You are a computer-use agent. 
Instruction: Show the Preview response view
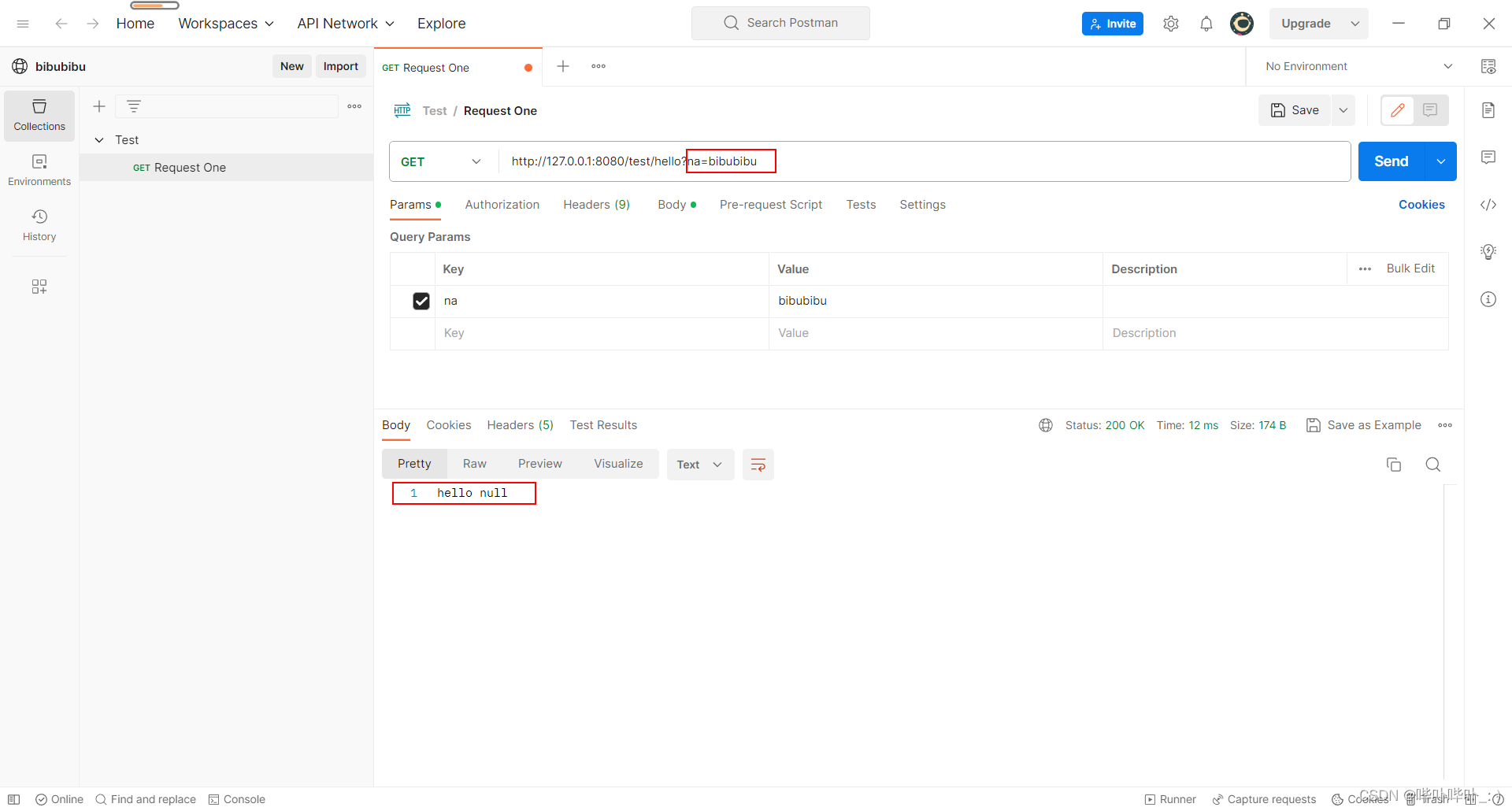point(540,464)
